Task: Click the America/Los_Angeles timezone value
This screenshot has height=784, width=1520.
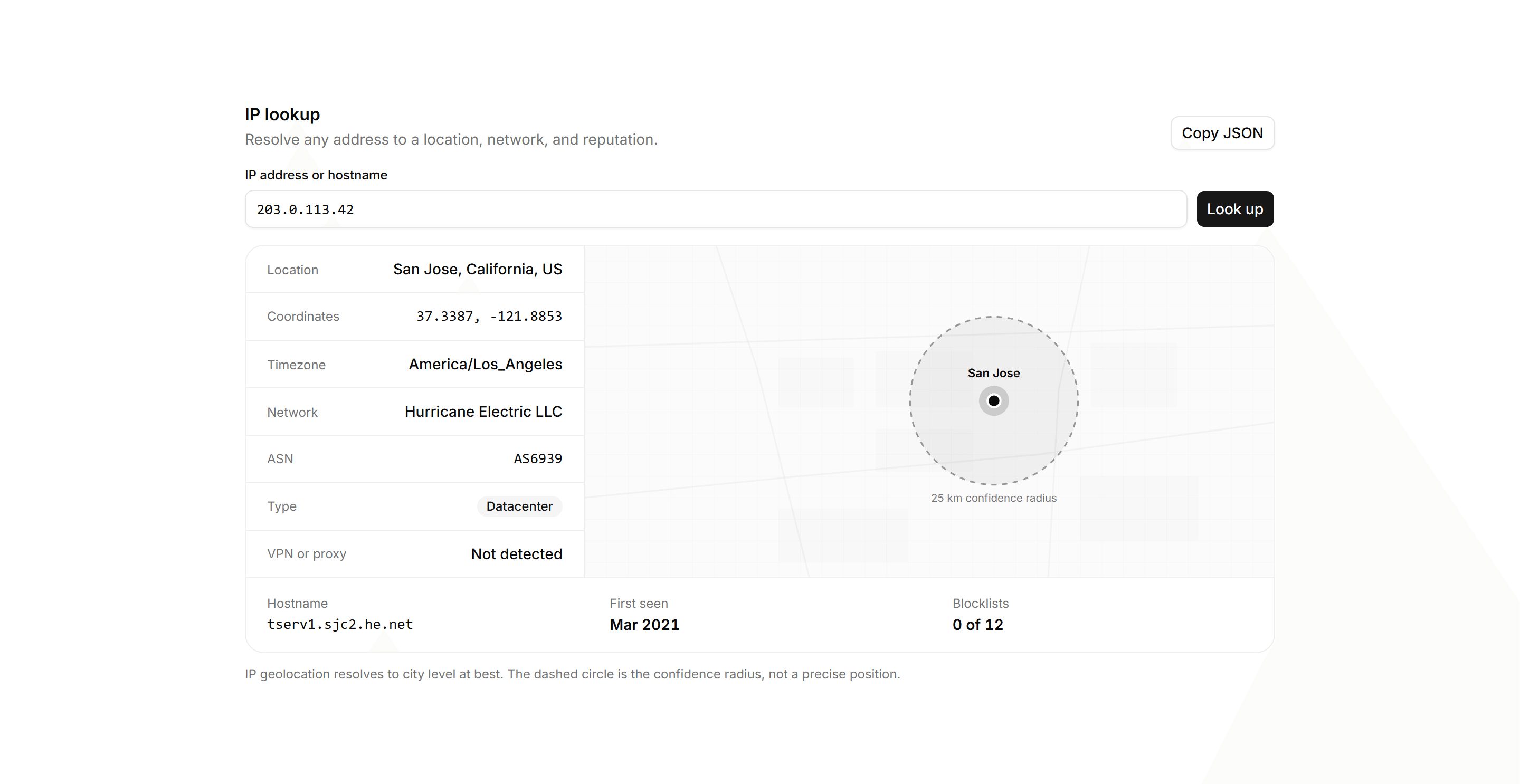Action: tap(485, 364)
